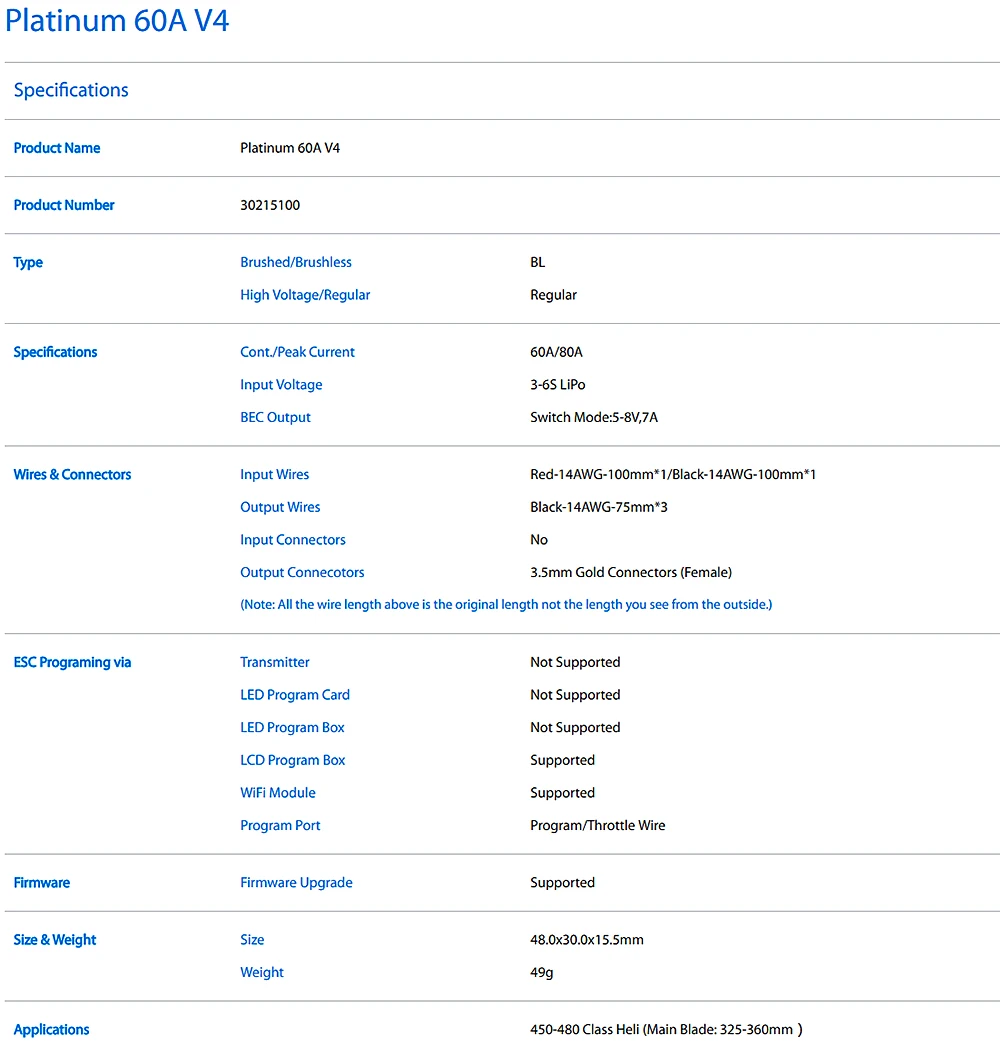Viewport: 1000px width, 1046px height.
Task: Click the 'LED Program Card' label
Action: 295,695
